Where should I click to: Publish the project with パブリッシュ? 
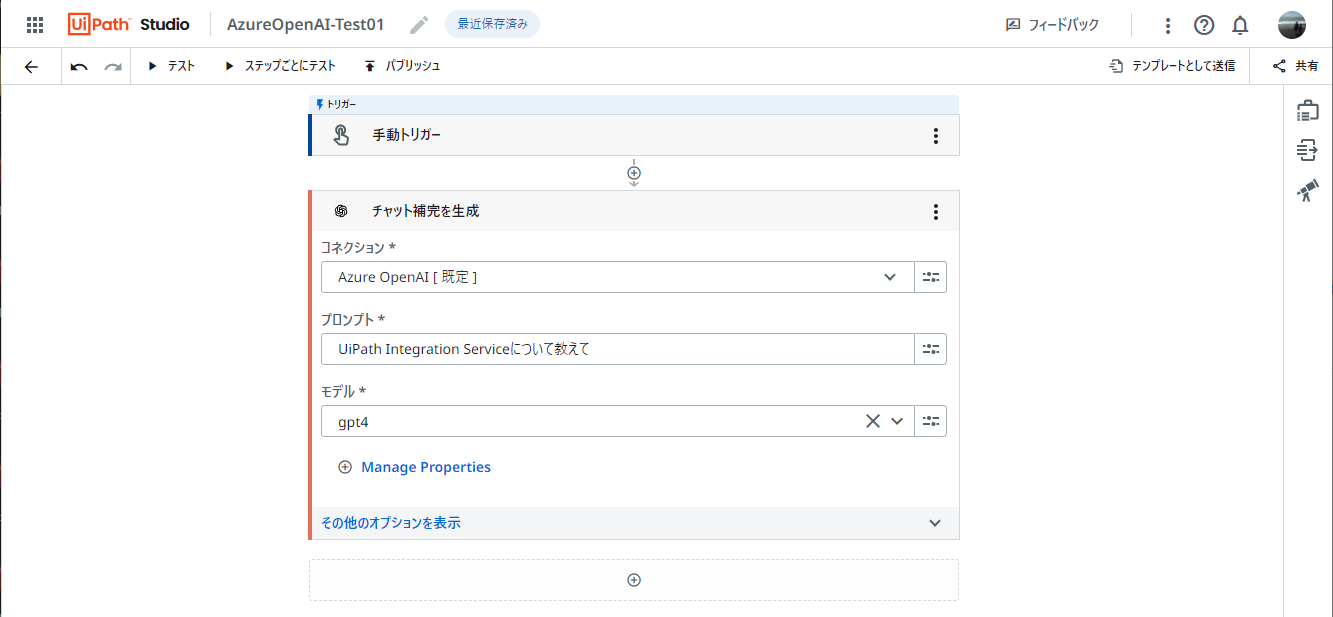(402, 66)
